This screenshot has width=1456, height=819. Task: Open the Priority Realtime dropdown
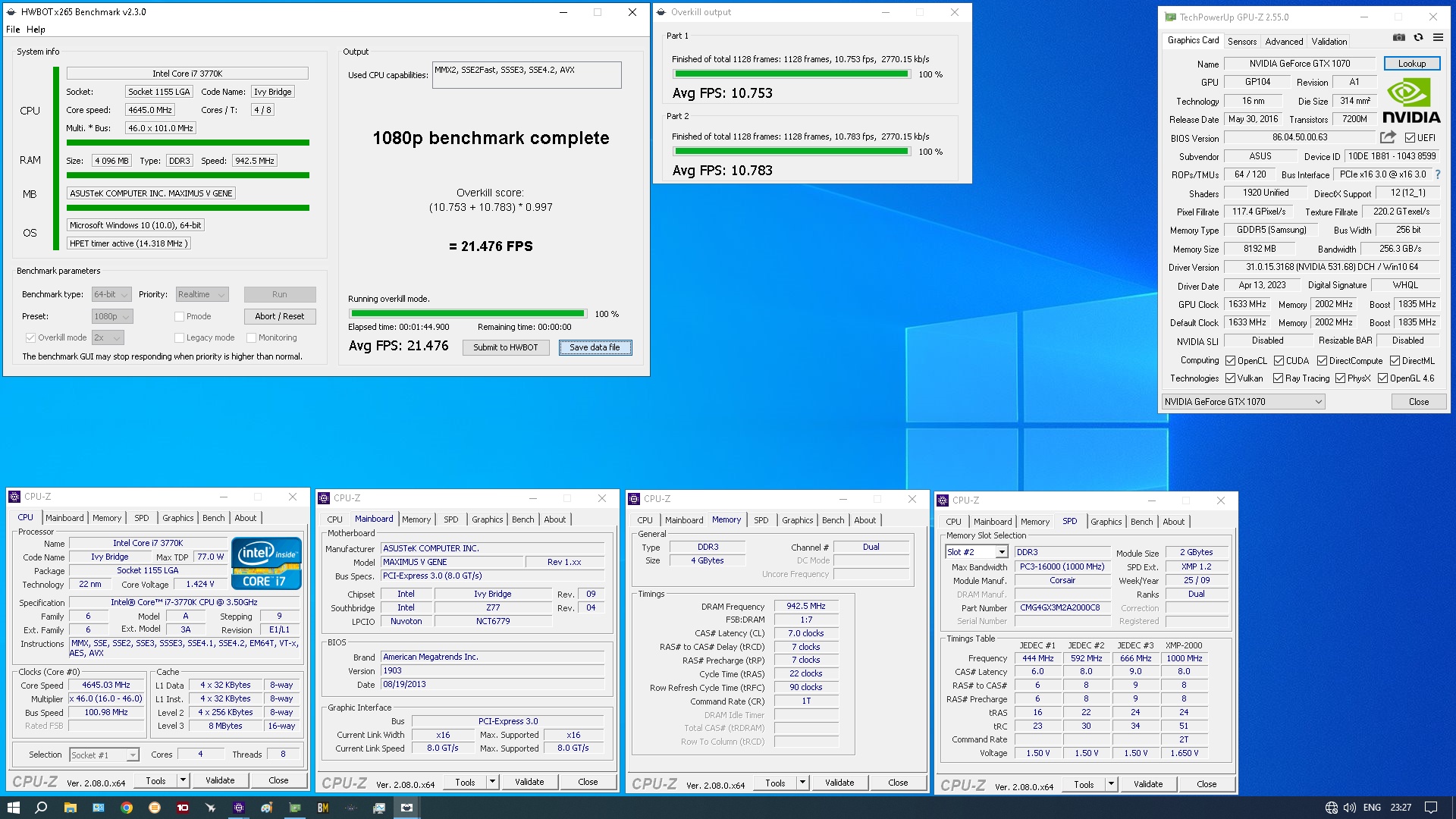pos(202,294)
